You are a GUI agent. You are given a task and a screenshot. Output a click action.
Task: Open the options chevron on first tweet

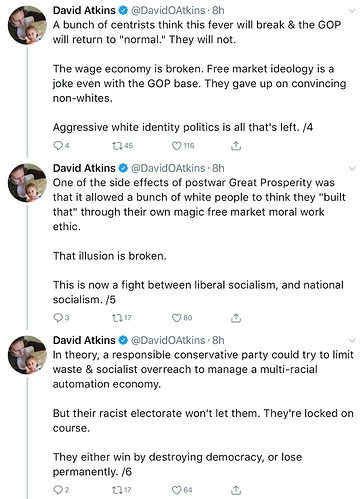coord(352,11)
